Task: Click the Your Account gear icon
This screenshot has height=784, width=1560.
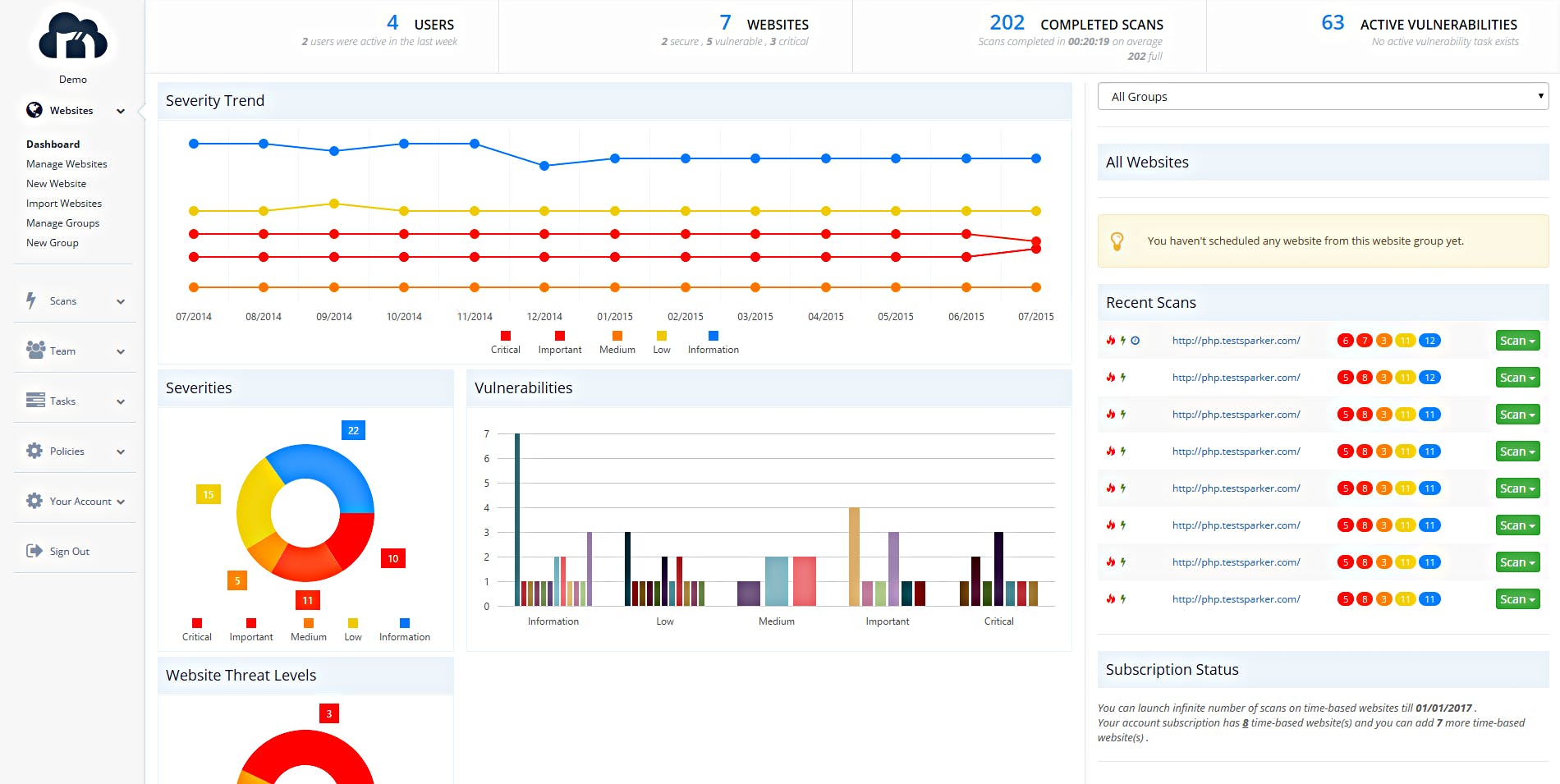Action: (x=34, y=501)
